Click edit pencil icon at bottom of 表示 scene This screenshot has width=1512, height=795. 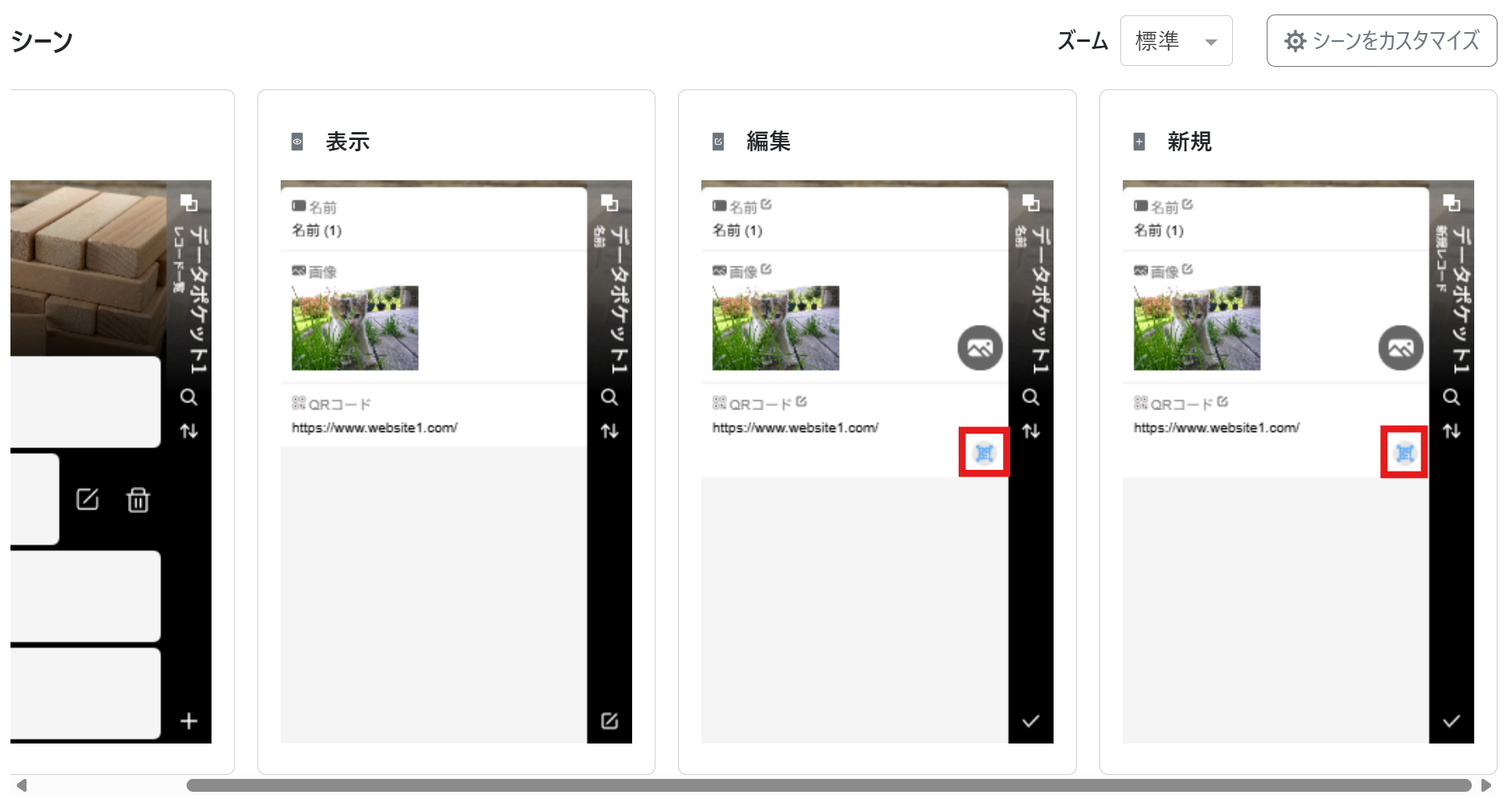610,721
